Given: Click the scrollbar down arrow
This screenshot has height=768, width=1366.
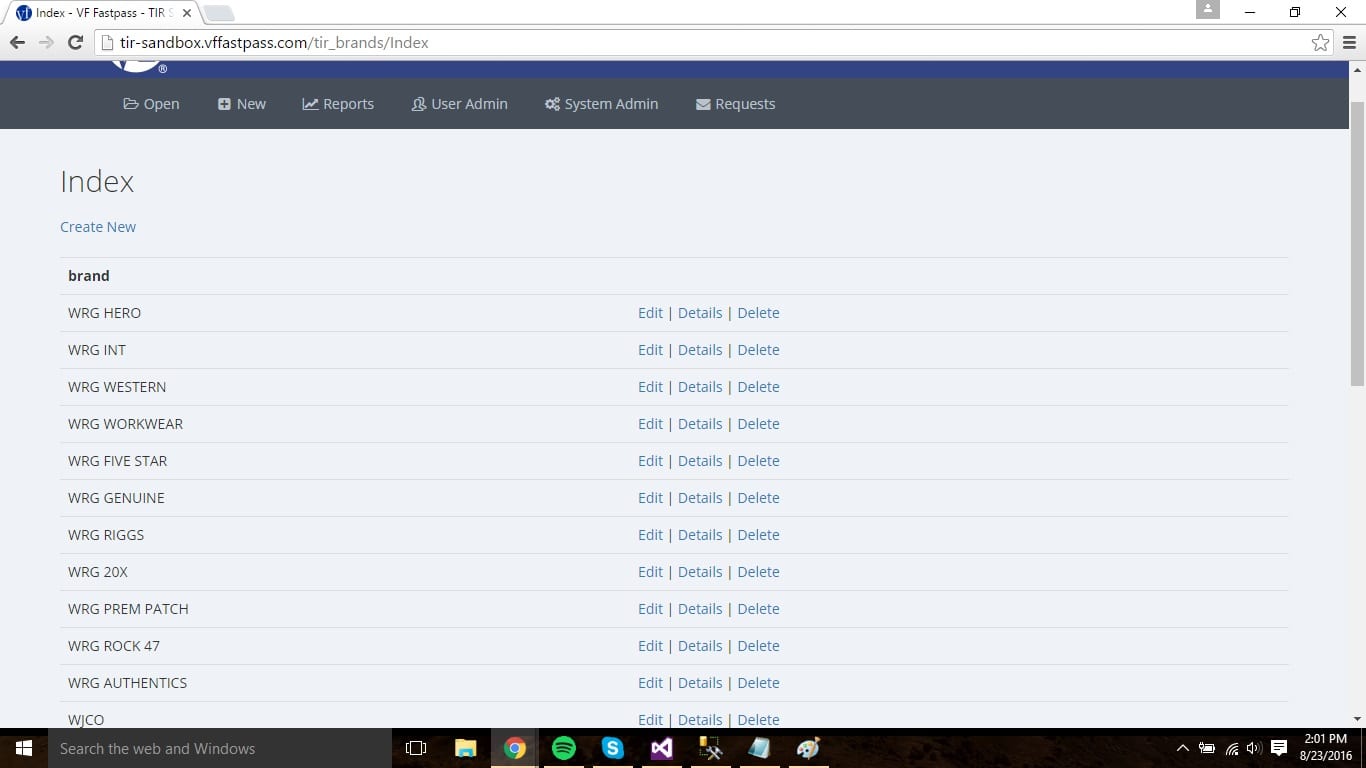Looking at the screenshot, I should point(1357,718).
